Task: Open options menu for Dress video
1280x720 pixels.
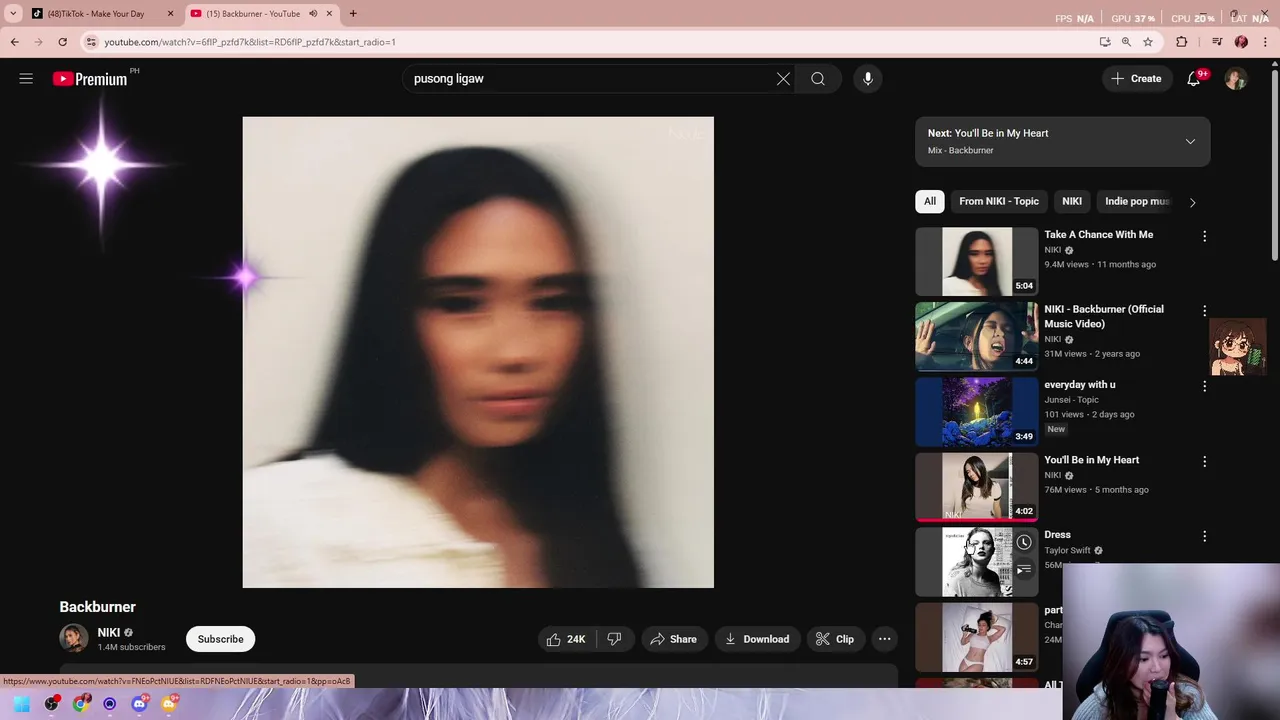Action: pos(1204,536)
